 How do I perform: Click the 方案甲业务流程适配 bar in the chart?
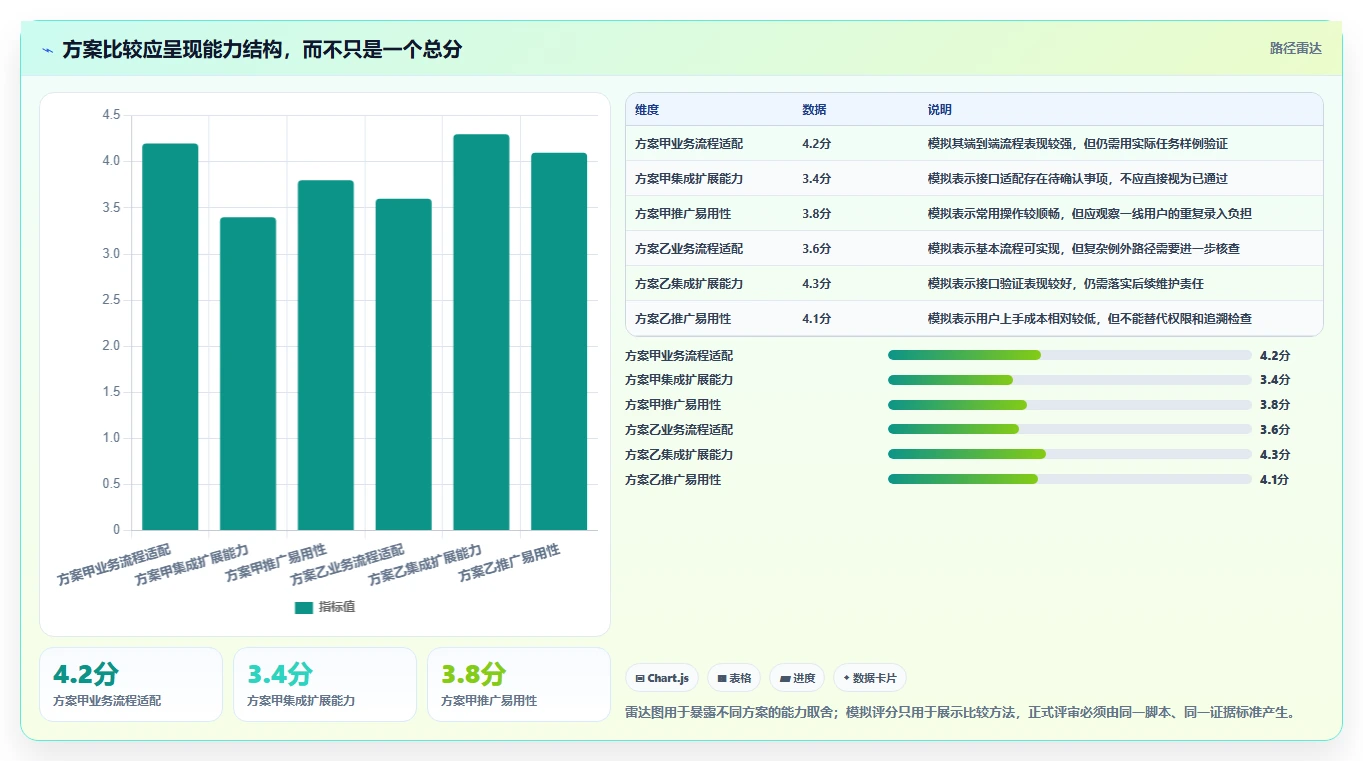pyautogui.click(x=170, y=337)
